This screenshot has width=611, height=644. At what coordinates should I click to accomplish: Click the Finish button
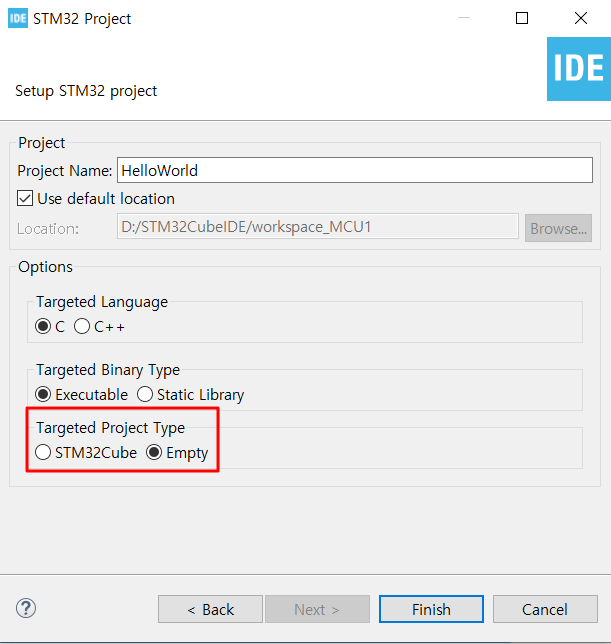point(431,609)
